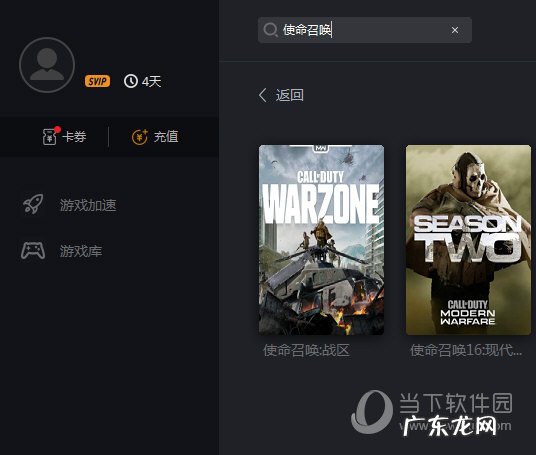
Task: Open 充值 recharge
Action: (x=166, y=137)
